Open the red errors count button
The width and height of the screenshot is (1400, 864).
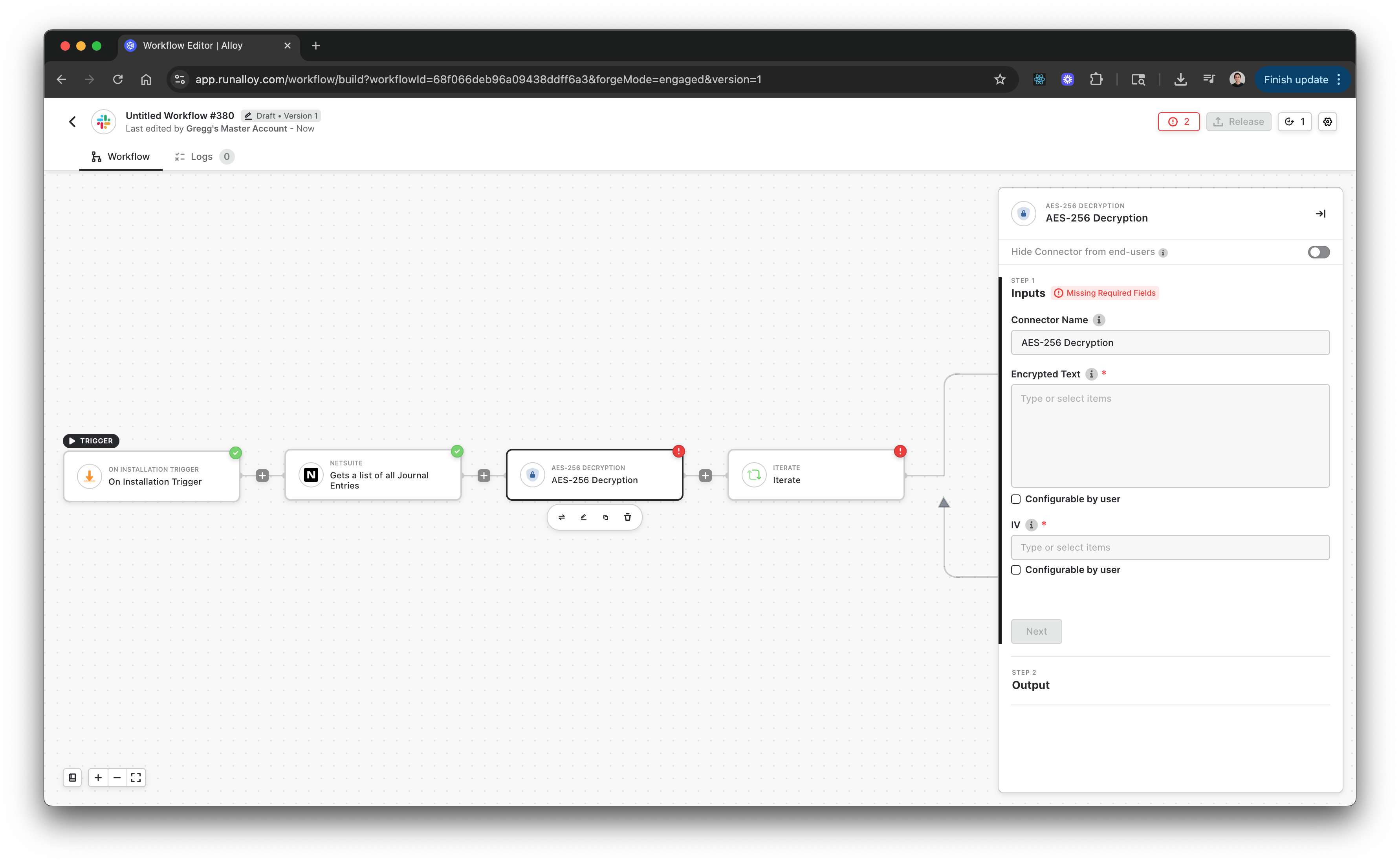(x=1178, y=122)
